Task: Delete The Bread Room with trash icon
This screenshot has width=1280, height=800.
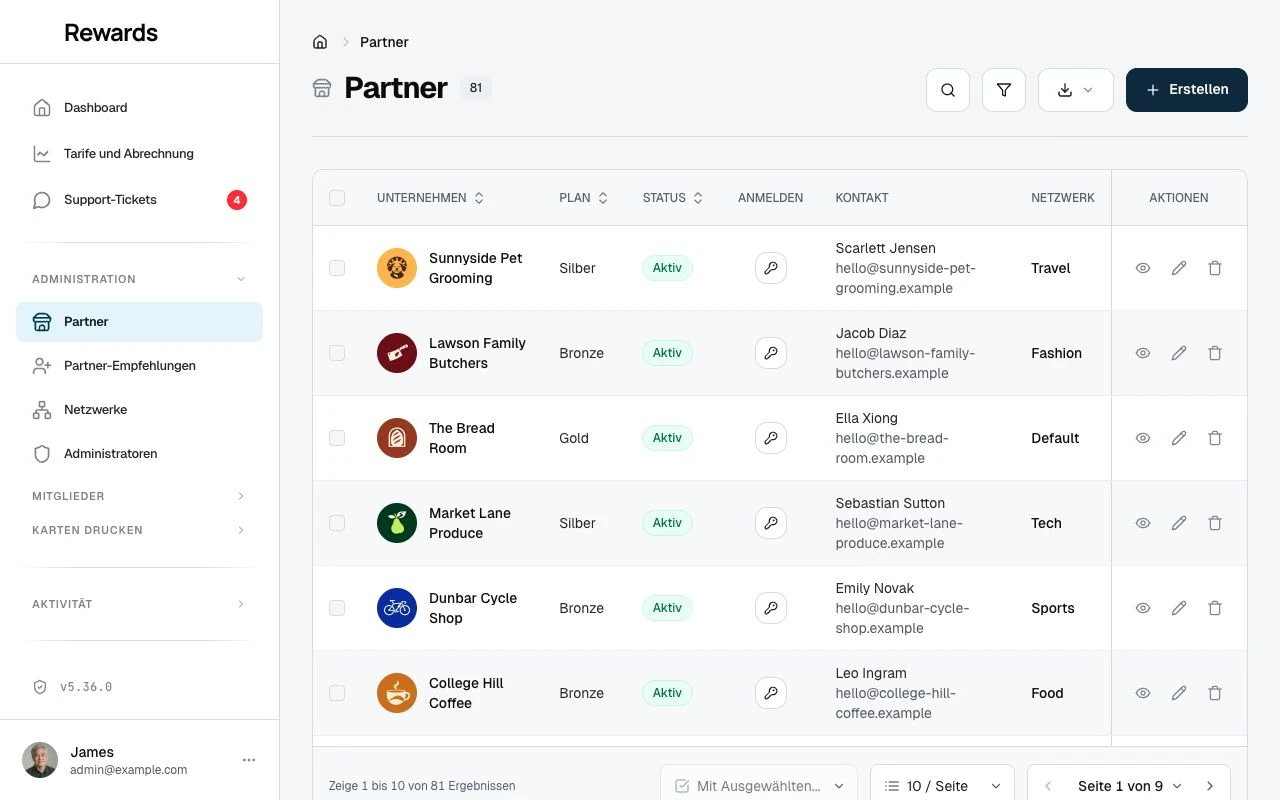Action: (1215, 438)
